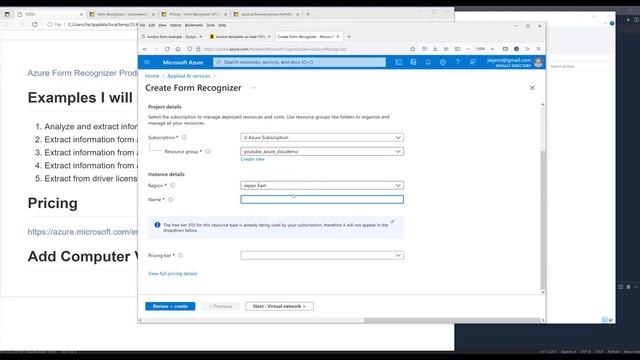Click Create new resource group link

coord(252,159)
